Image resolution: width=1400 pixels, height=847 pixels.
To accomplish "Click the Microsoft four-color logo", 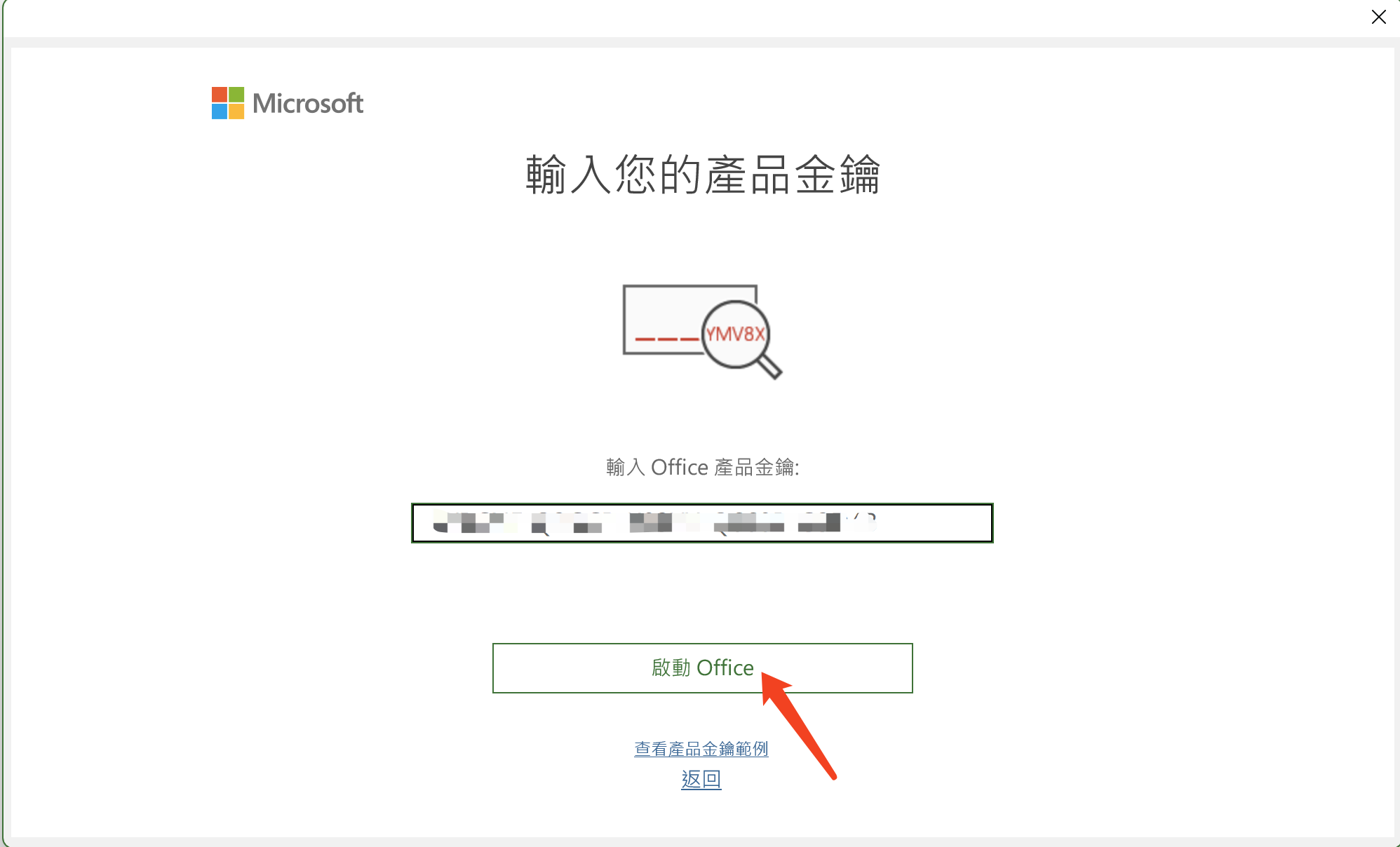I will tap(228, 103).
